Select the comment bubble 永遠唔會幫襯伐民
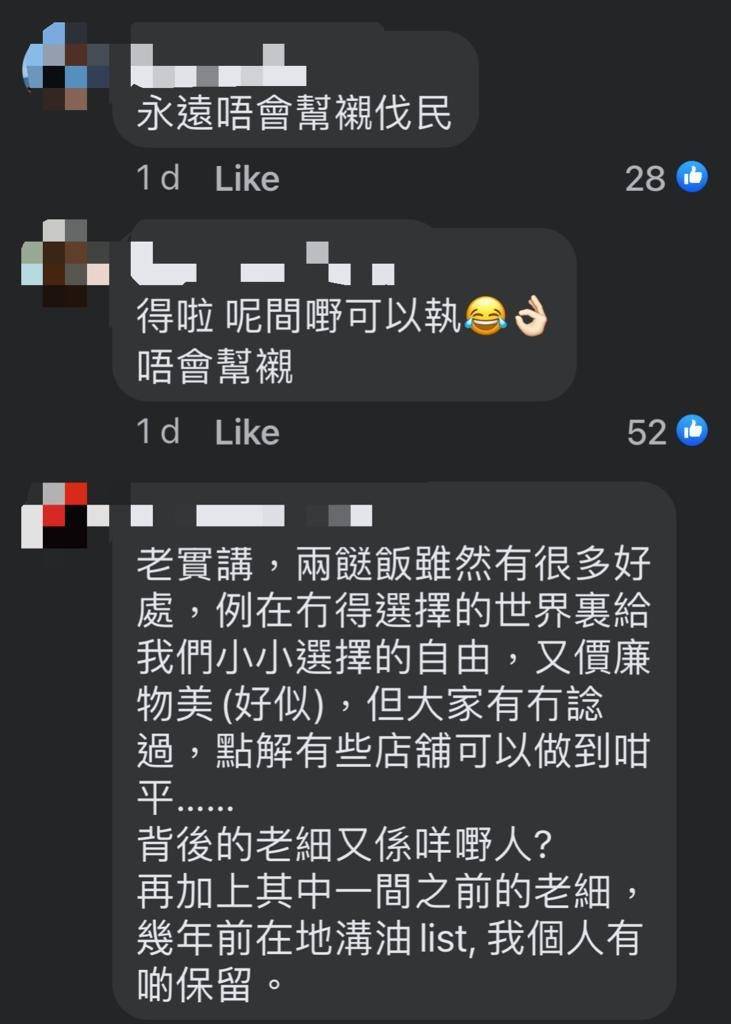This screenshot has width=731, height=1024. click(x=295, y=85)
